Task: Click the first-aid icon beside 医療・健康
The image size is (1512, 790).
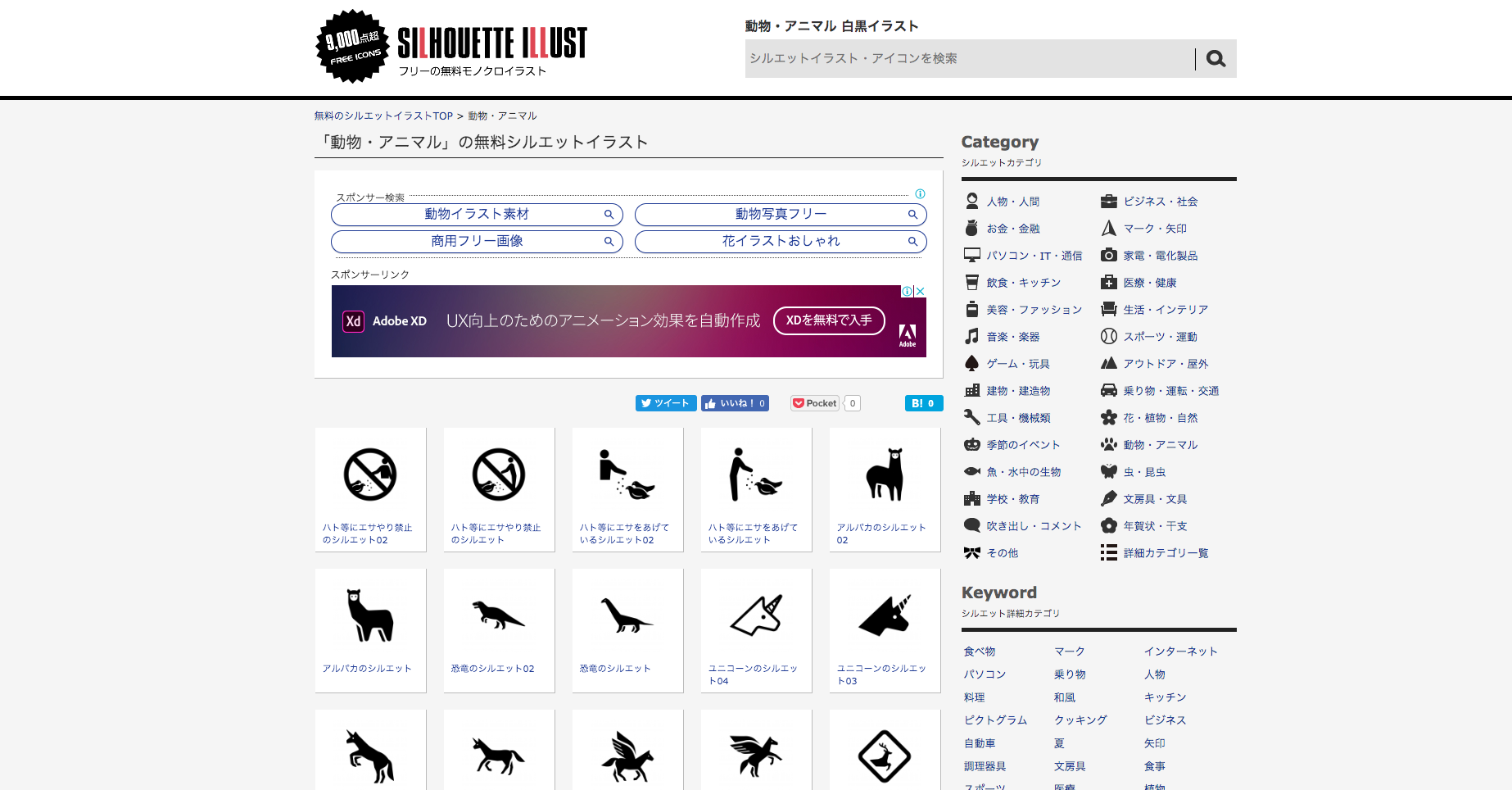Action: (1109, 282)
